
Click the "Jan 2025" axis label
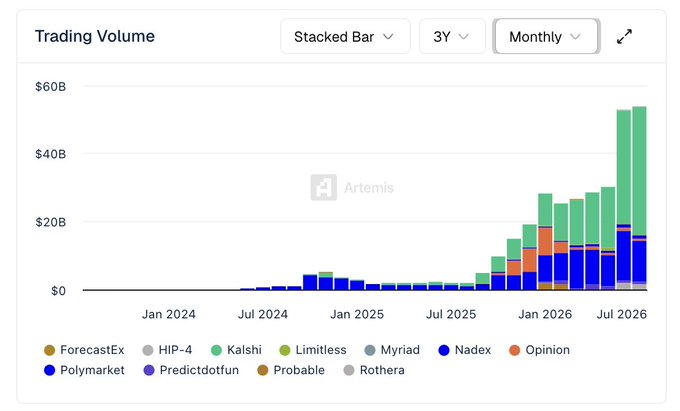click(x=357, y=314)
